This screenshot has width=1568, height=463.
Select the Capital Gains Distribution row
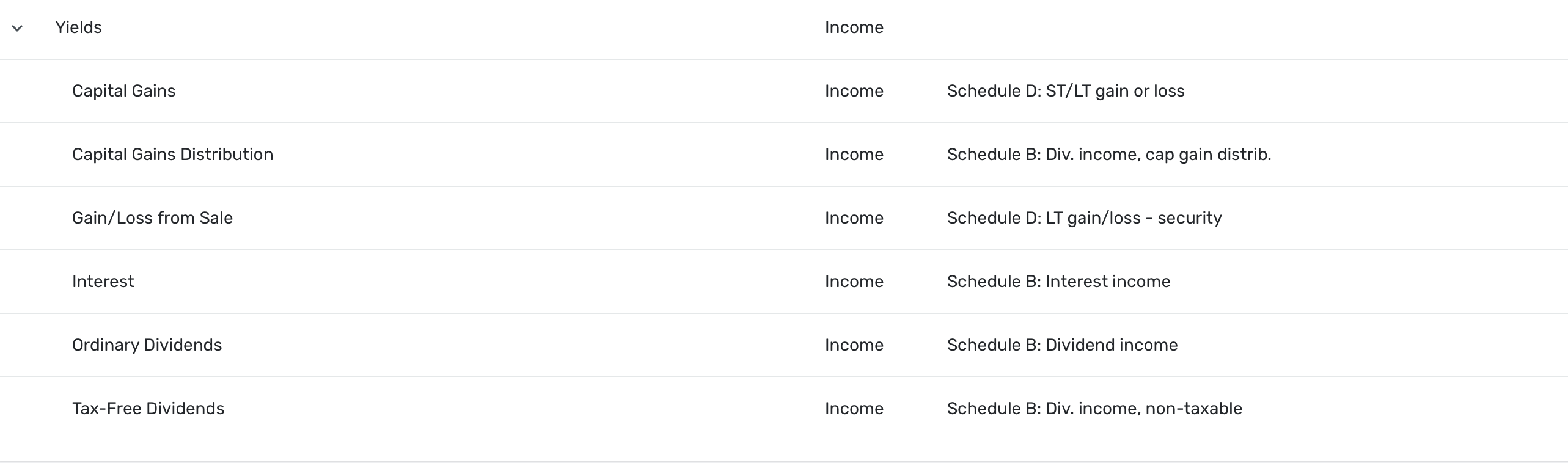pos(173,154)
